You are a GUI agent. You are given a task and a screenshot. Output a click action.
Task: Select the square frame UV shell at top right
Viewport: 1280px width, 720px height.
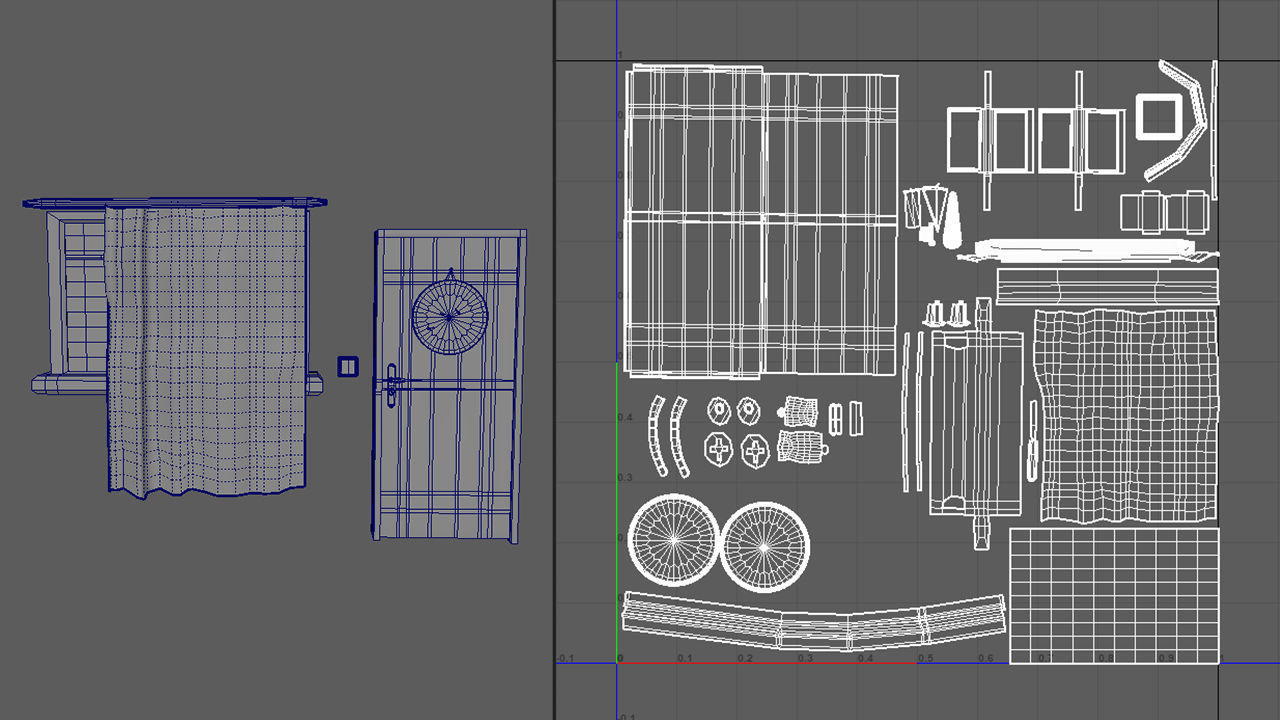[1160, 118]
